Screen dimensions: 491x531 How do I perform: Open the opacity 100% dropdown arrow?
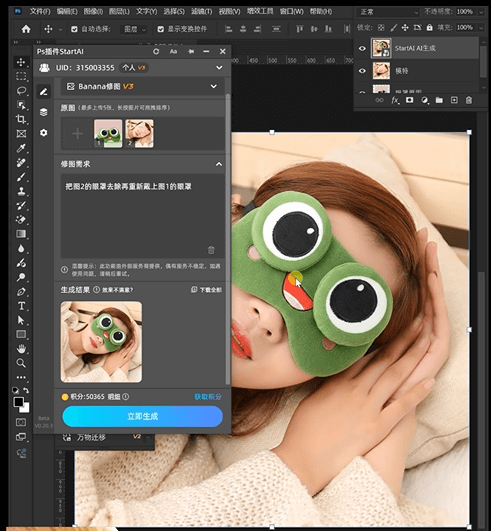click(x=481, y=12)
